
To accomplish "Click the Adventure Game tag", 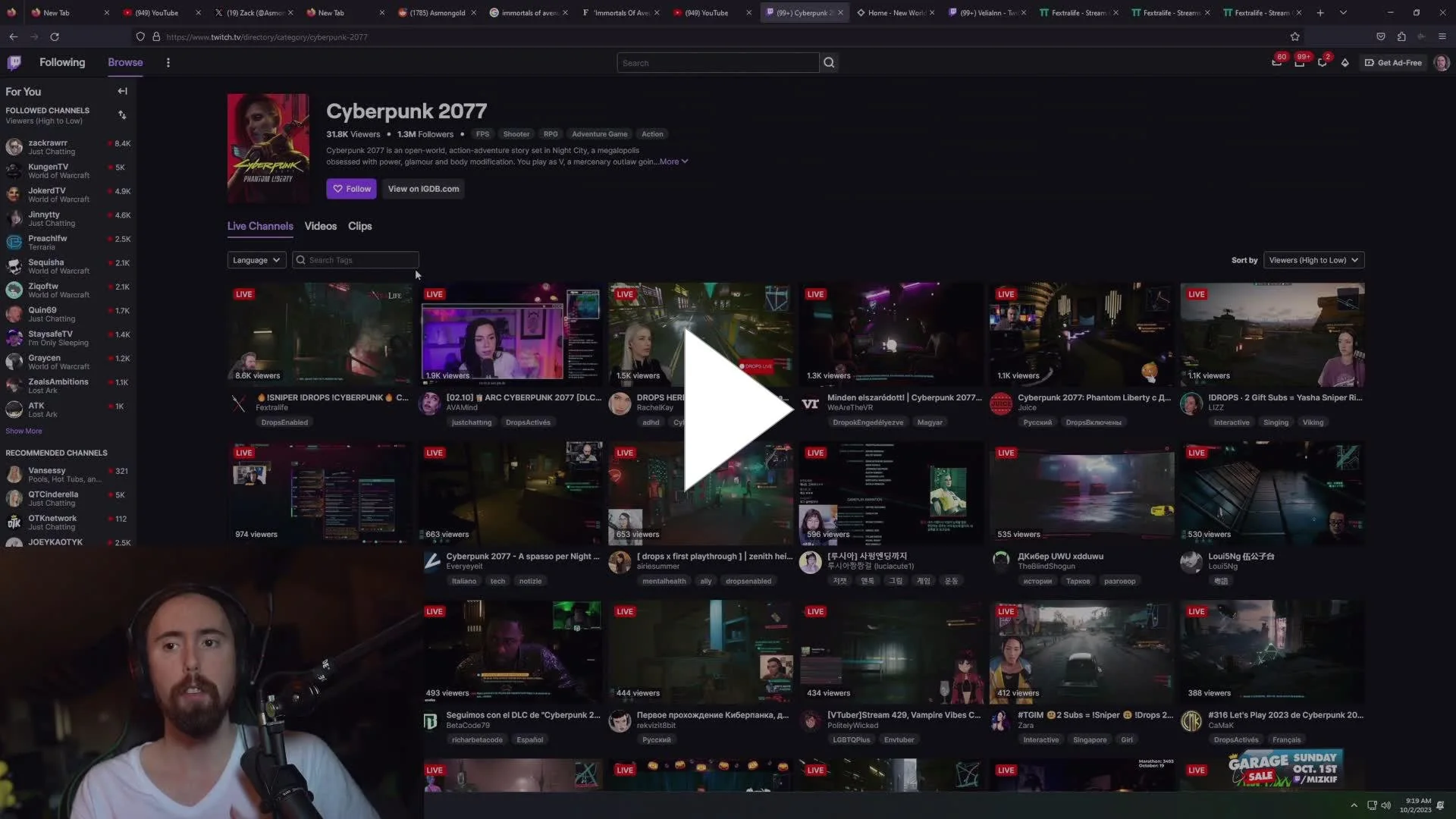I will point(599,134).
